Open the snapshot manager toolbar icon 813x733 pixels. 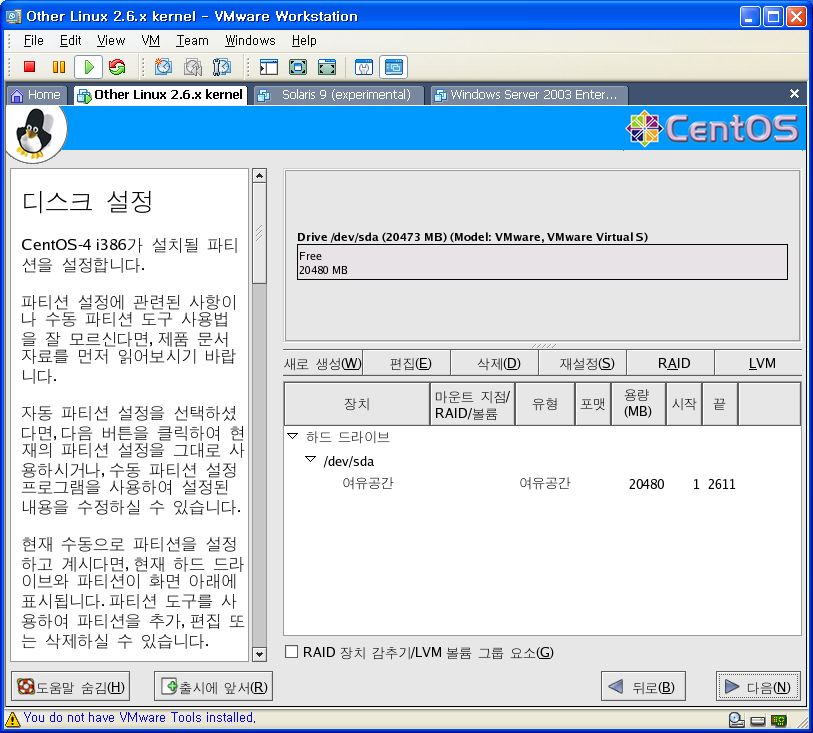click(x=222, y=67)
